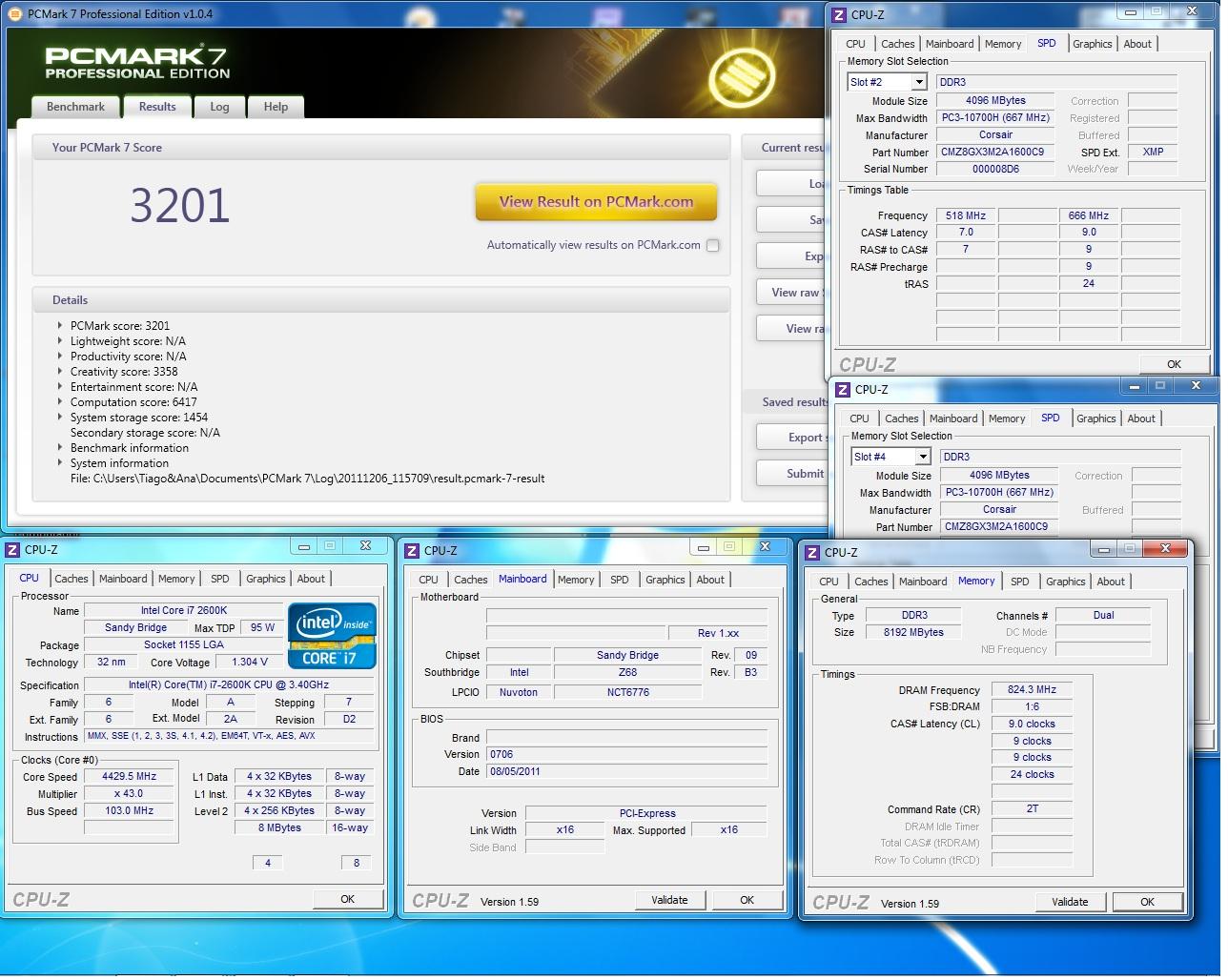Viewport: 1228px width, 980px height.
Task: Minimize the CPU-Z Mainboard window
Action: [703, 547]
